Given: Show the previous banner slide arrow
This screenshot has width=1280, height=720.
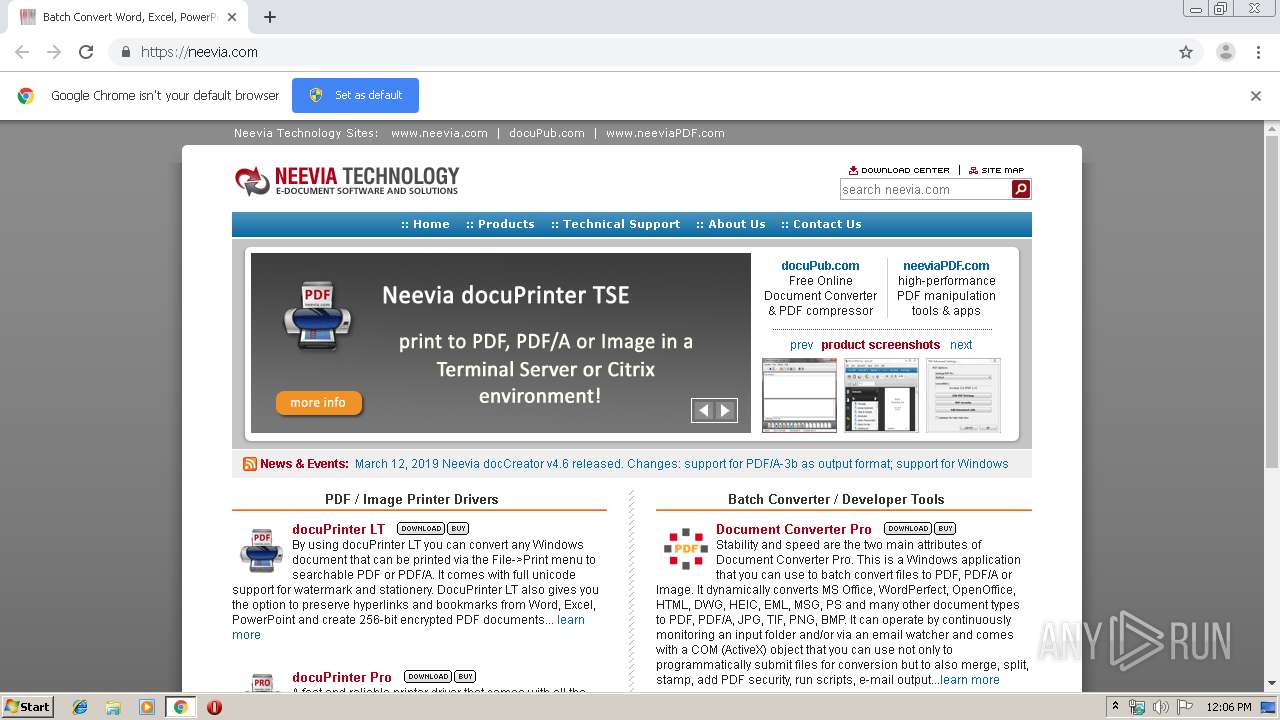Looking at the screenshot, I should 704,410.
